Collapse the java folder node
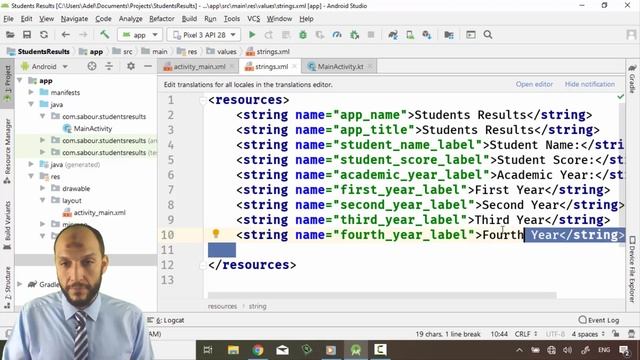This screenshot has height=360, width=640. click(31, 104)
